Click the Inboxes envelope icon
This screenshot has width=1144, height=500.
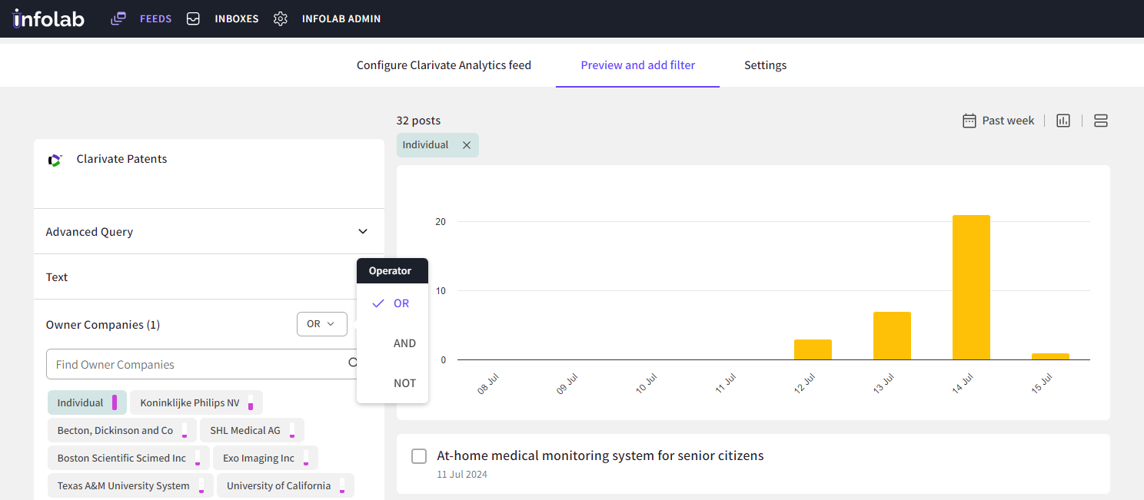pyautogui.click(x=193, y=19)
